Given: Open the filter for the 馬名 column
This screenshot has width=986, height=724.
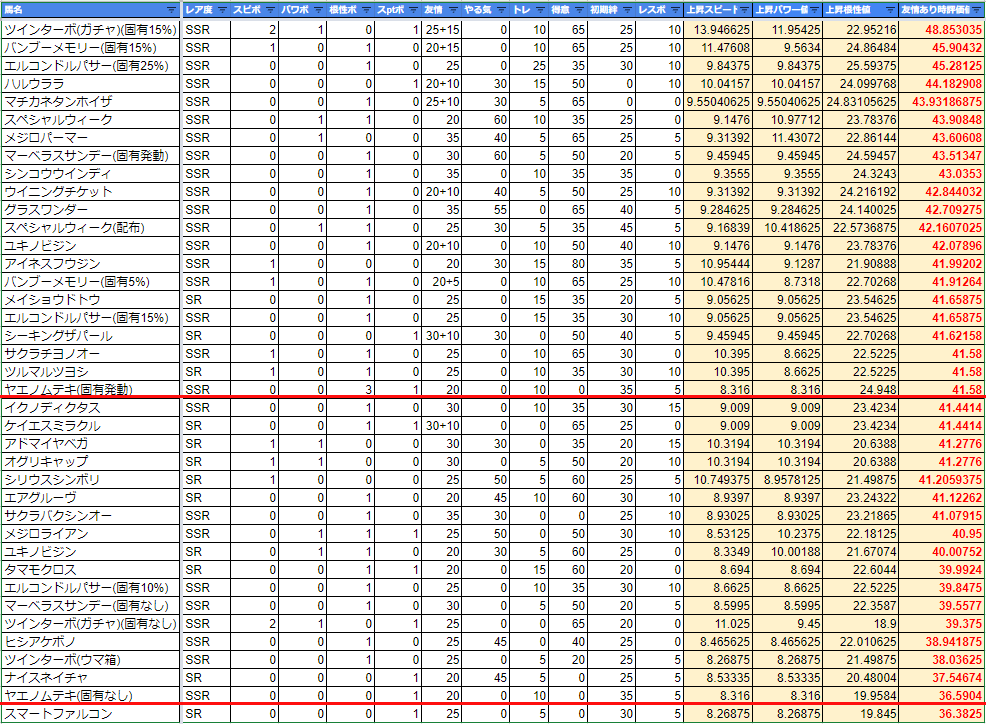Looking at the screenshot, I should pos(171,10).
